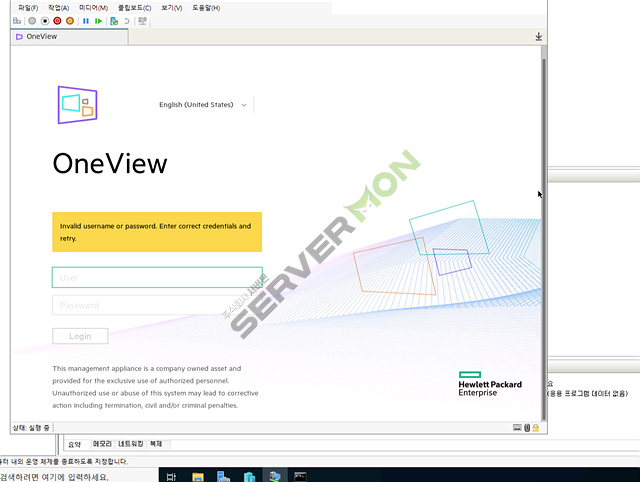Viewport: 640px width, 482px height.
Task: Select 네트워킹 tab in Hyper-V Manager
Action: (131, 444)
